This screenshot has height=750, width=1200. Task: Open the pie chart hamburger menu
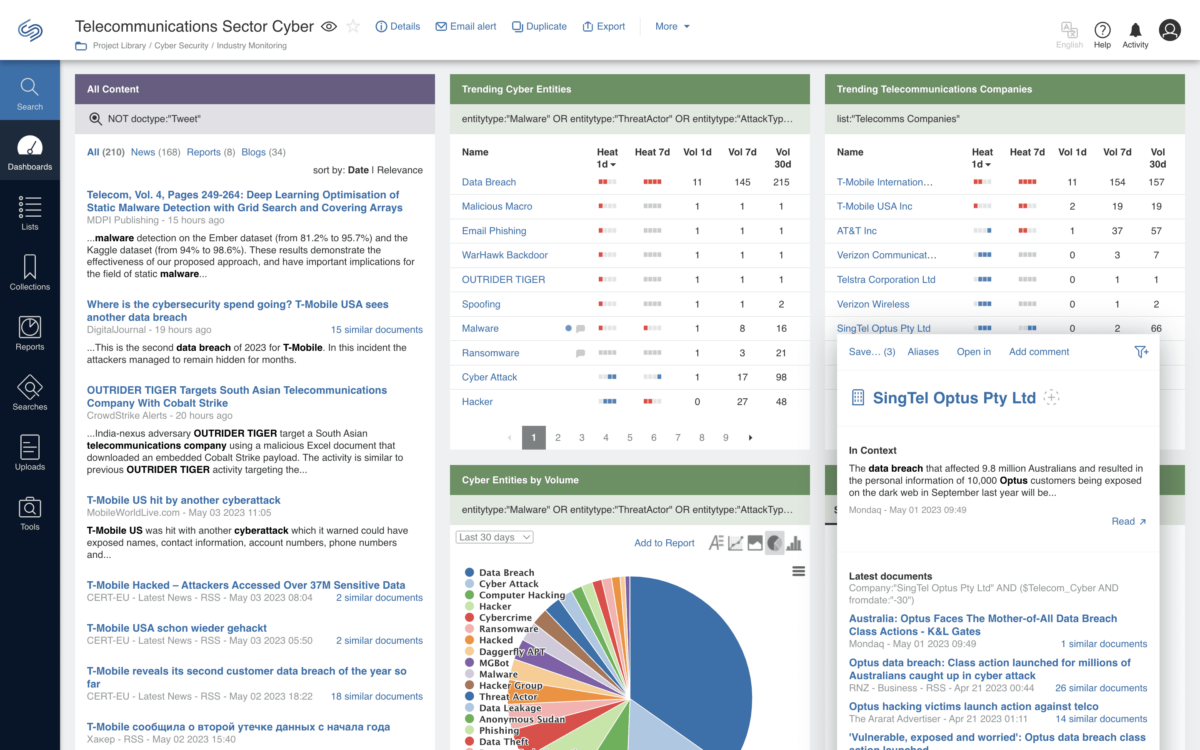(798, 571)
